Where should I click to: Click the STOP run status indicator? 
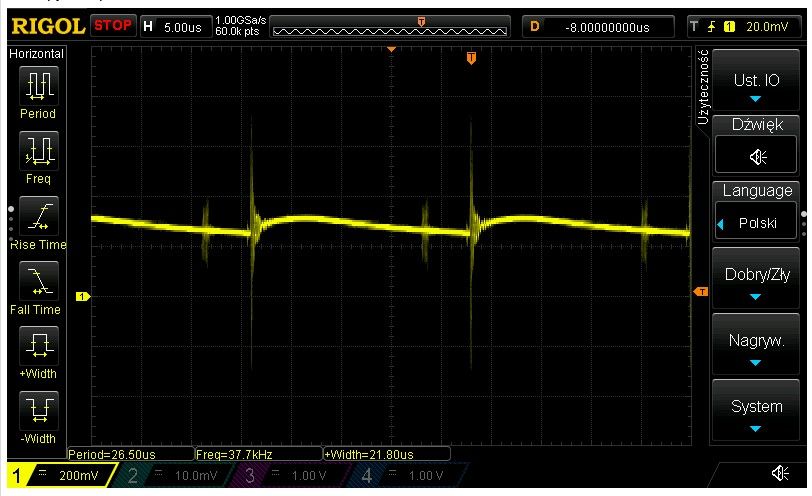[112, 25]
